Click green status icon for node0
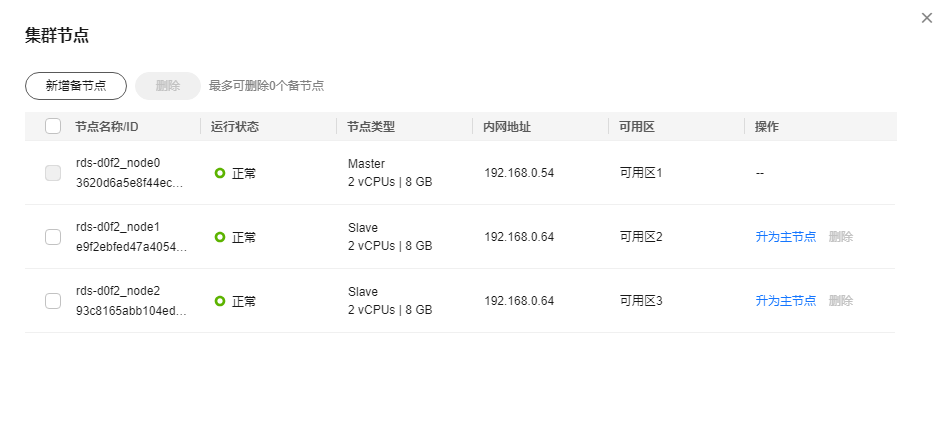This screenshot has height=435, width=944. click(220, 173)
